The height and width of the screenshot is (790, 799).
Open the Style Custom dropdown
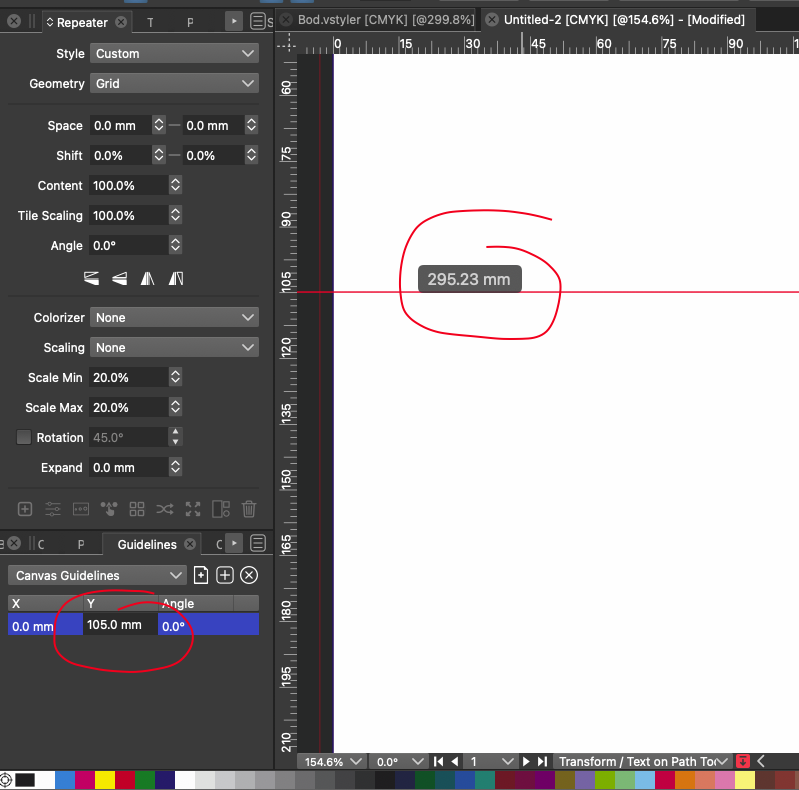174,54
